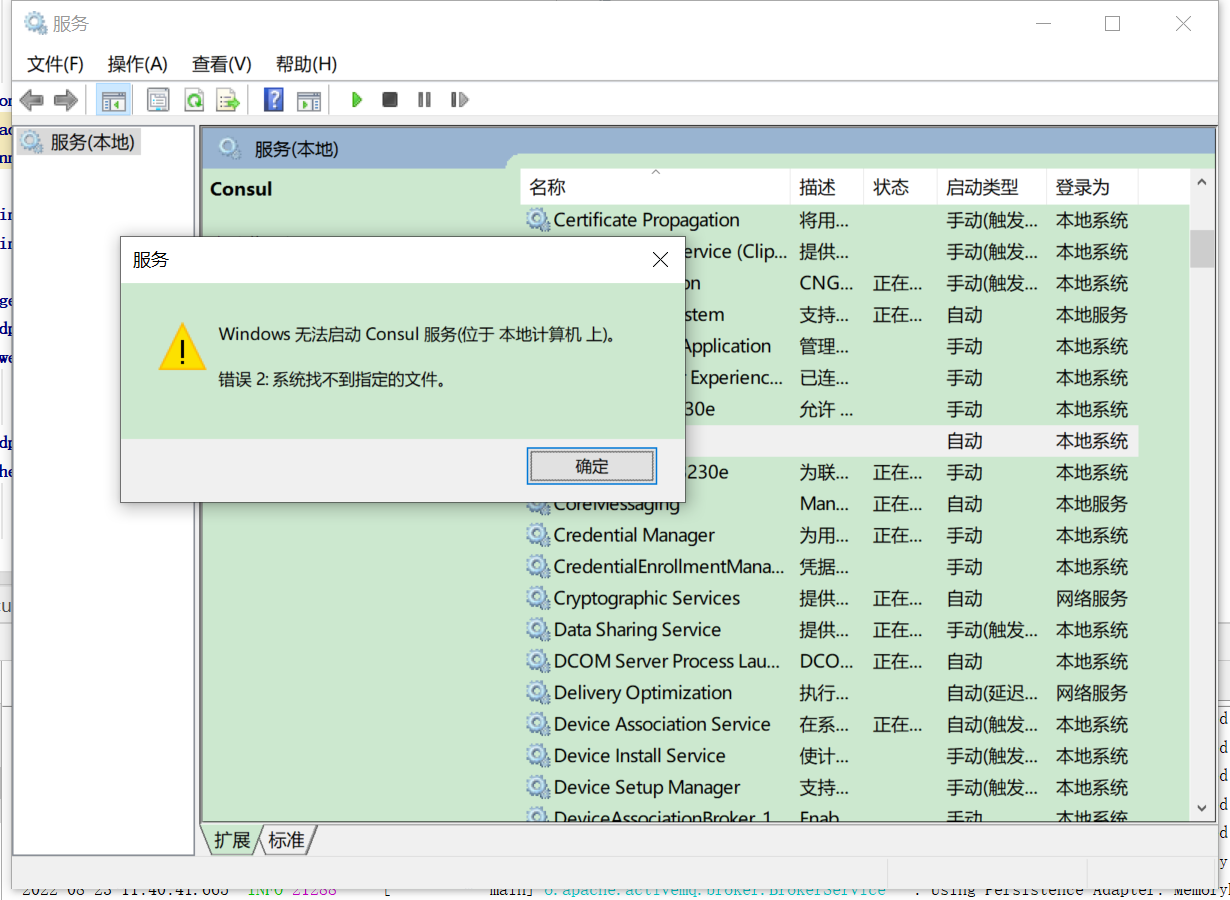The width and height of the screenshot is (1230, 900).
Task: Click 网络服务 in the Cryptographic Services row
Action: coord(1092,598)
